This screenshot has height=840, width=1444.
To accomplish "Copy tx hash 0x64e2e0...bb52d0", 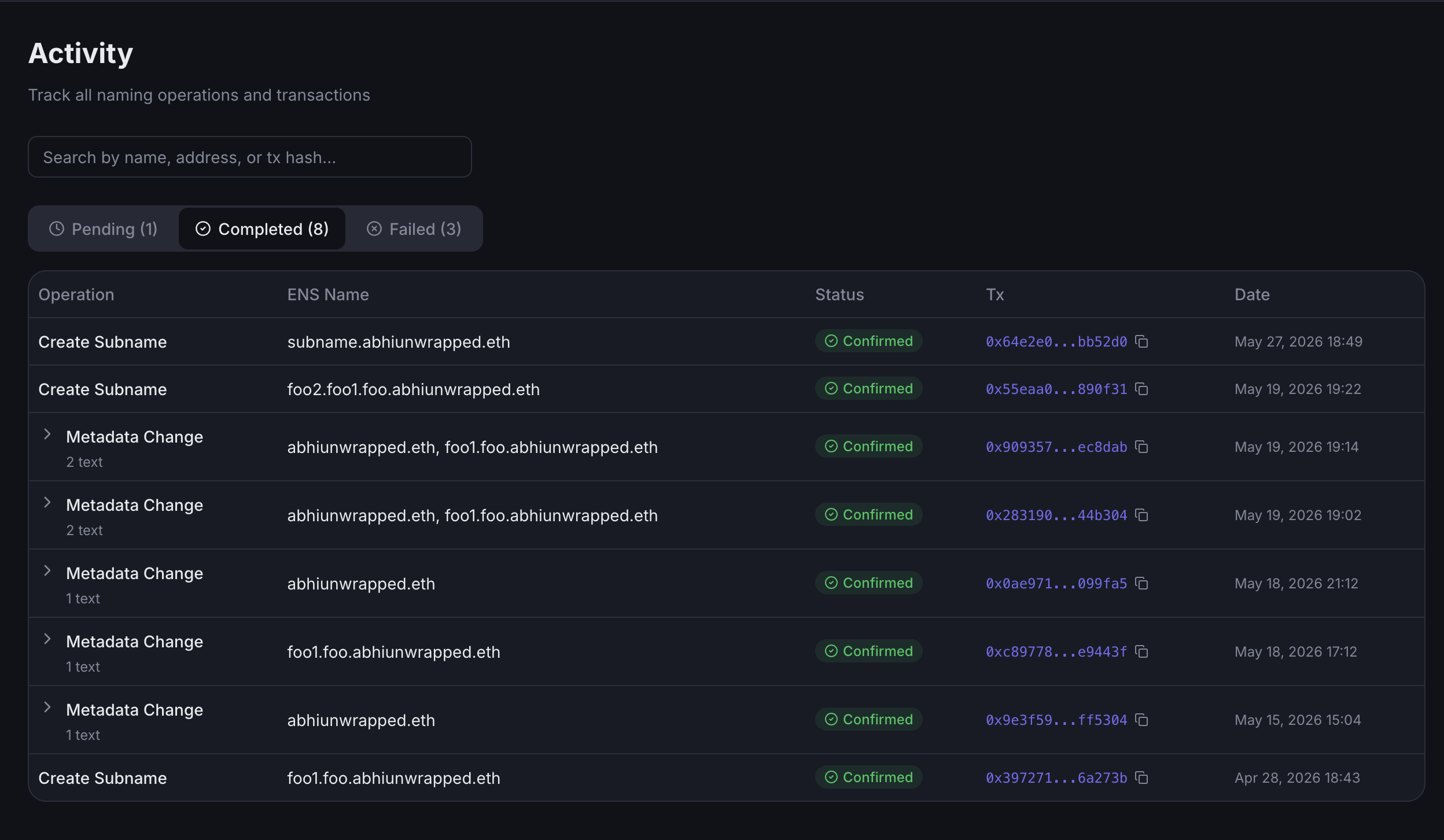I will point(1141,342).
